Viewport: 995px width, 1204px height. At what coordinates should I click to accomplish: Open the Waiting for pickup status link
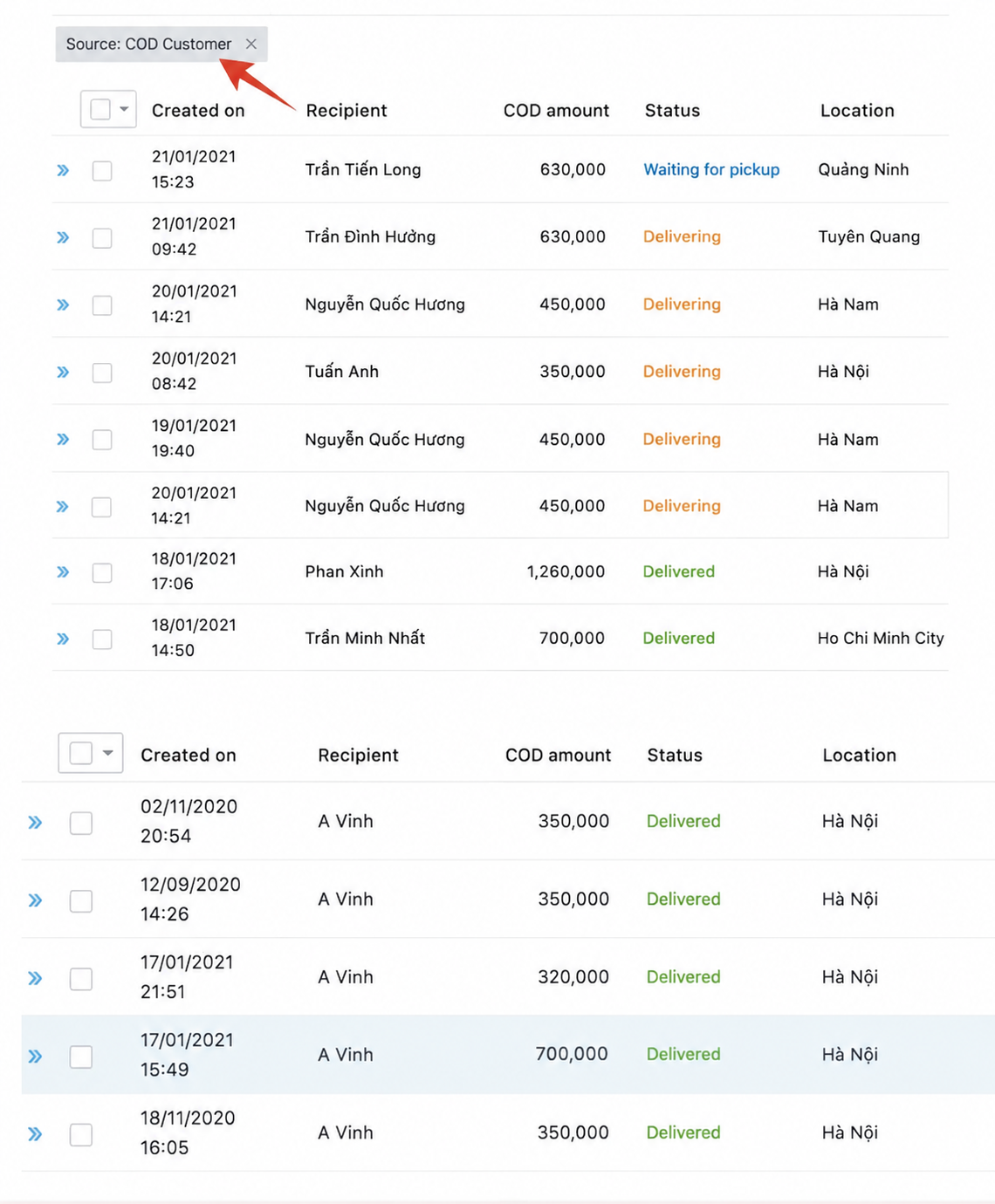point(711,170)
